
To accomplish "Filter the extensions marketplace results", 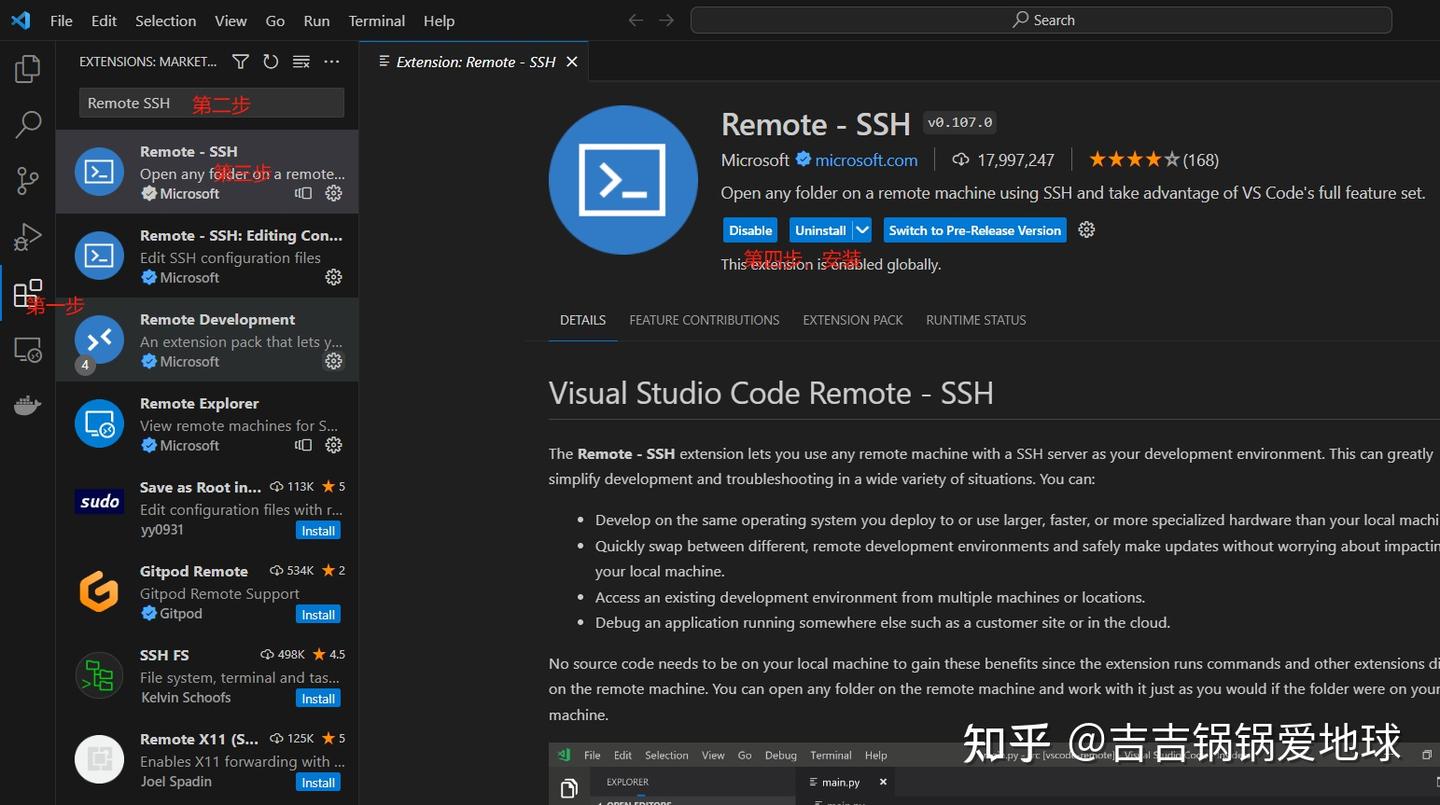I will [x=240, y=61].
